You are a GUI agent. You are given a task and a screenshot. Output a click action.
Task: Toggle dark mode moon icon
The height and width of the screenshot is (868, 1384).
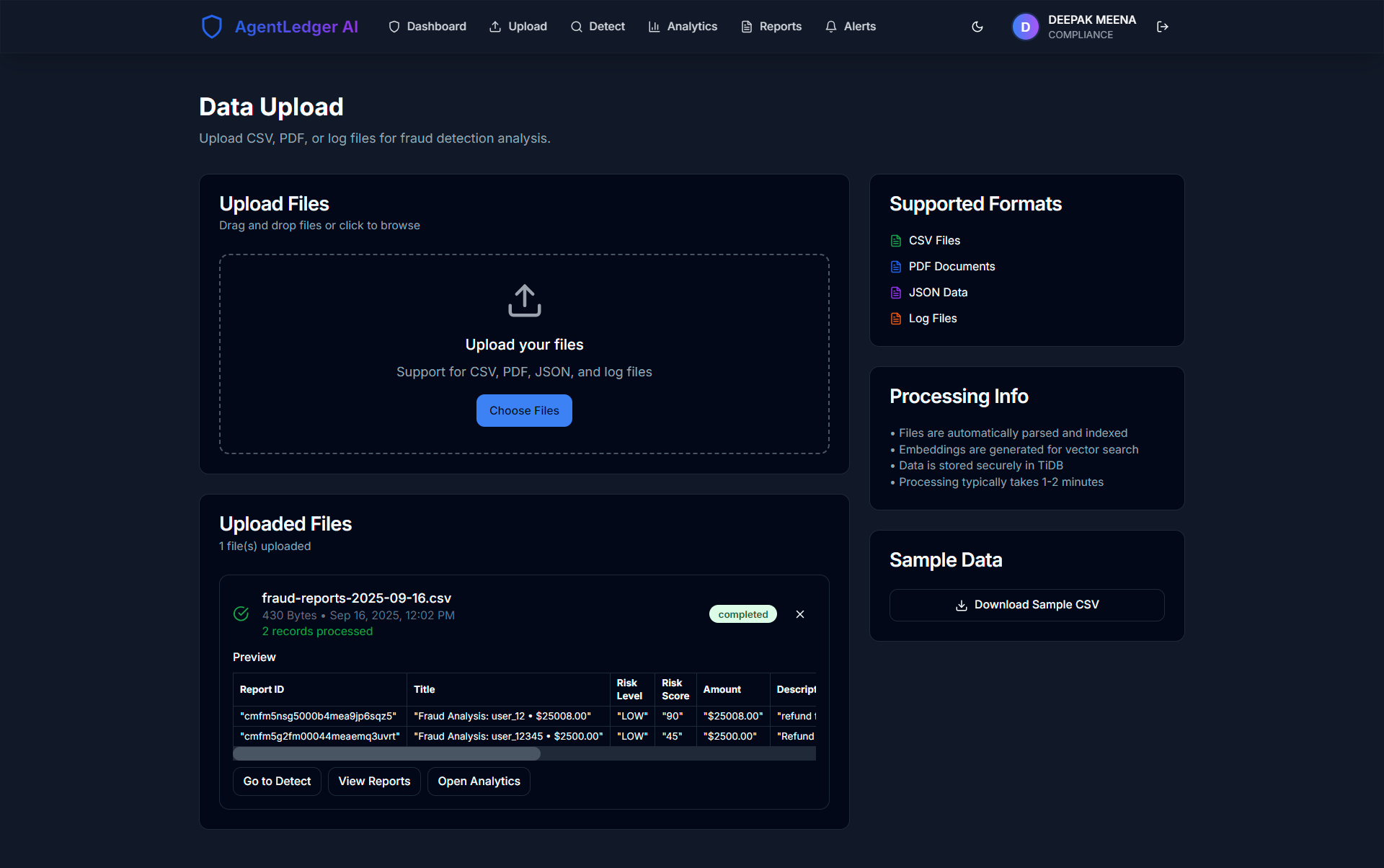[977, 27]
